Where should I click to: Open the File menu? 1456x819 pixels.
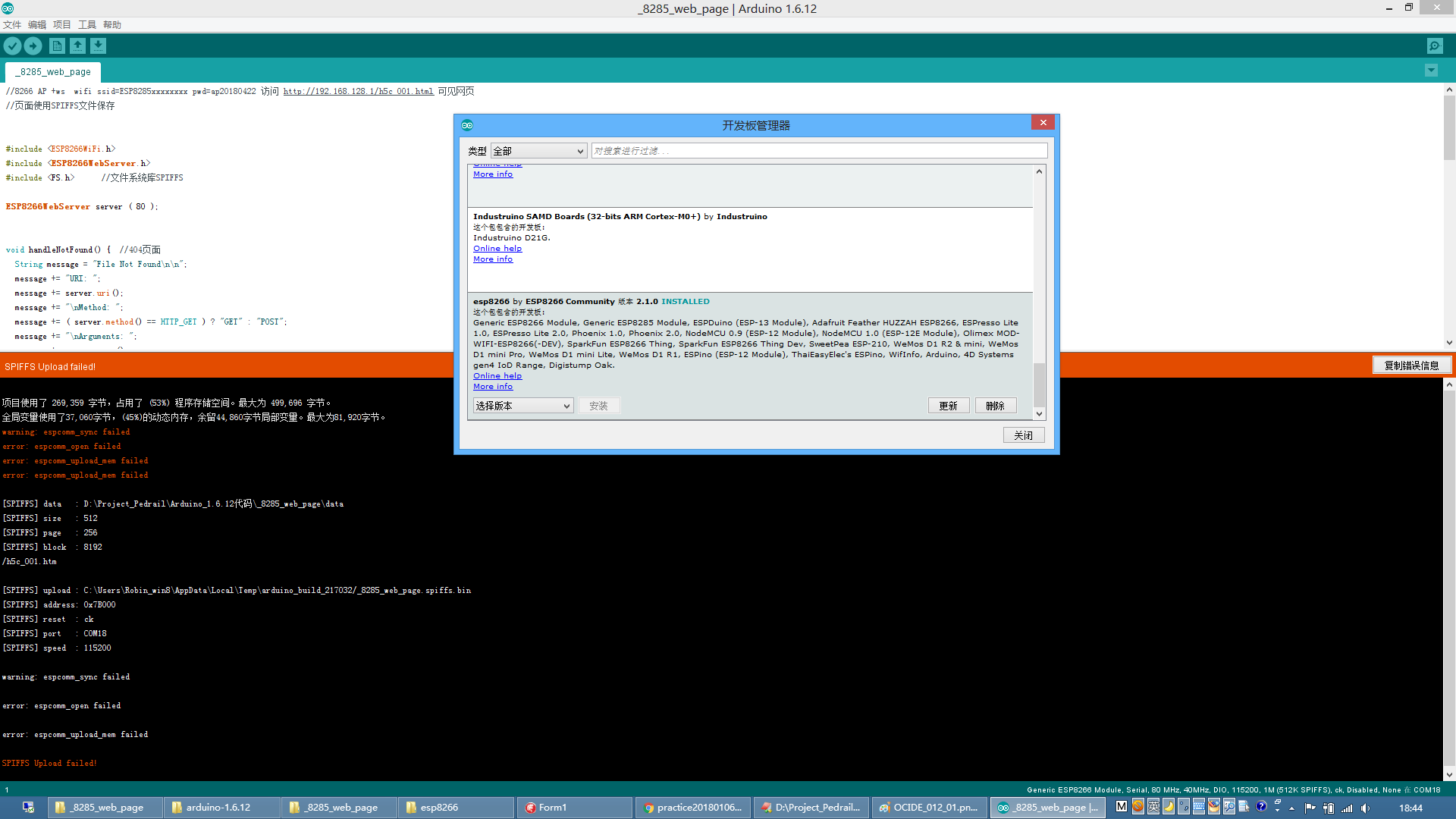pyautogui.click(x=12, y=24)
